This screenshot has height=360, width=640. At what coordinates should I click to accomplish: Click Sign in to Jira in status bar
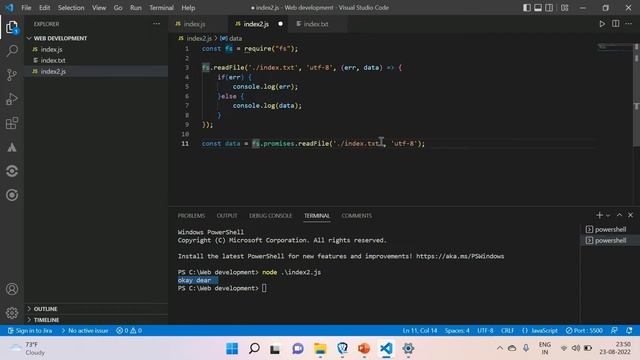30,331
